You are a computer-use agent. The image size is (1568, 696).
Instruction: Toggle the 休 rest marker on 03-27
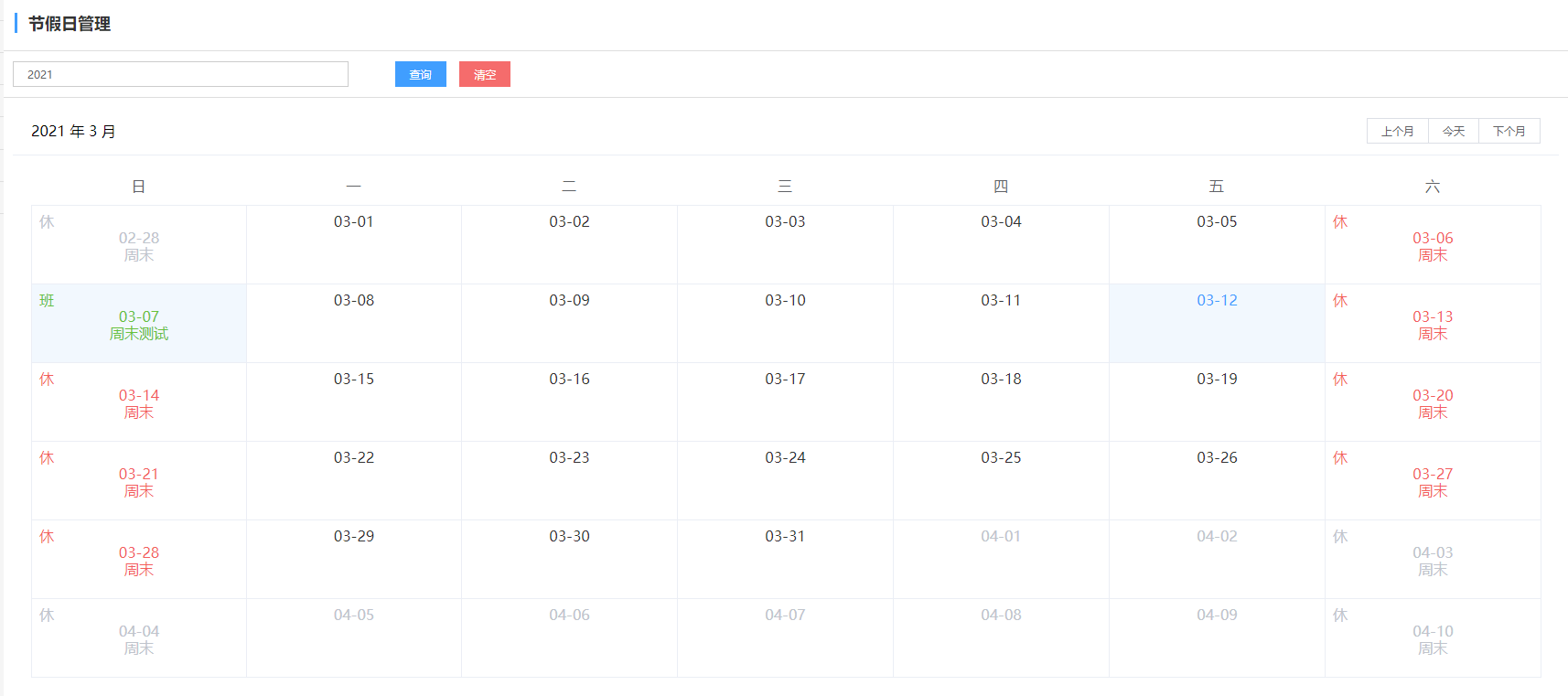1340,457
